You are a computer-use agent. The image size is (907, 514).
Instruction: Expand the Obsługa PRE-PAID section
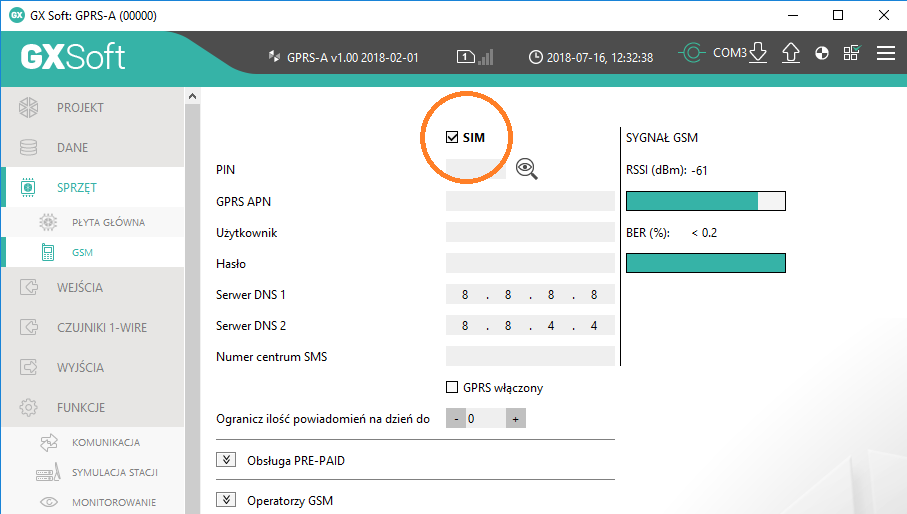[x=226, y=461]
